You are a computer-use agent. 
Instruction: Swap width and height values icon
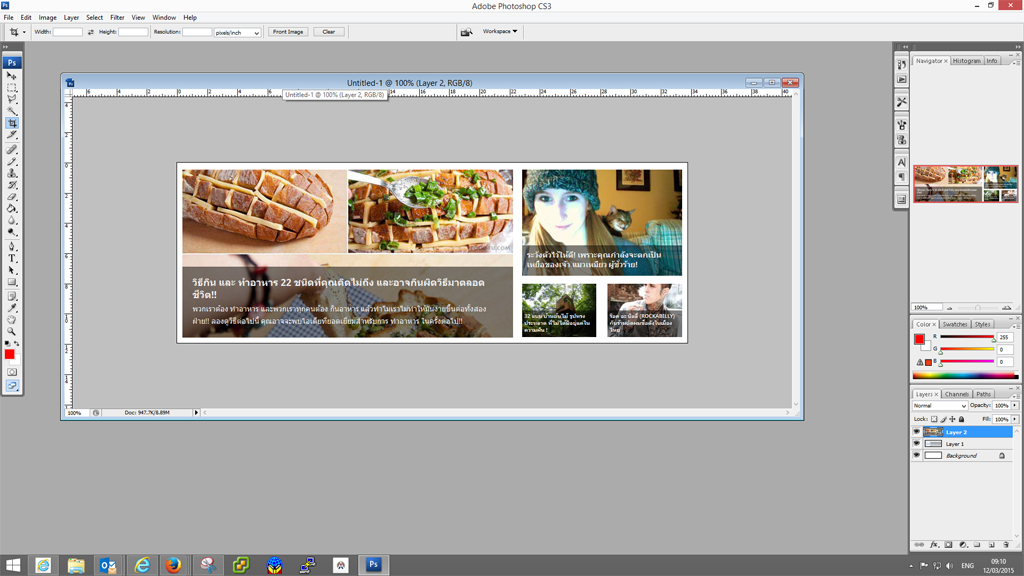point(90,32)
